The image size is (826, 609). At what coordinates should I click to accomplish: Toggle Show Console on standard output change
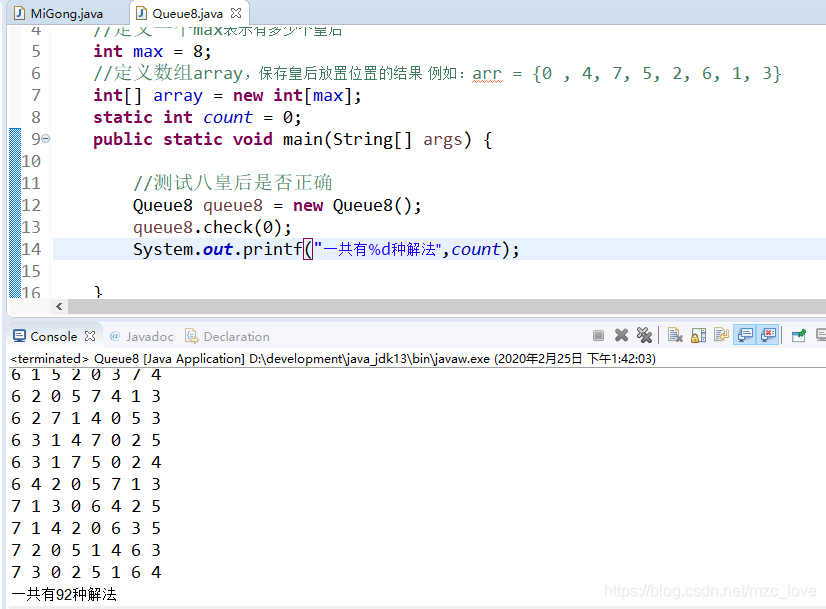pyautogui.click(x=745, y=335)
